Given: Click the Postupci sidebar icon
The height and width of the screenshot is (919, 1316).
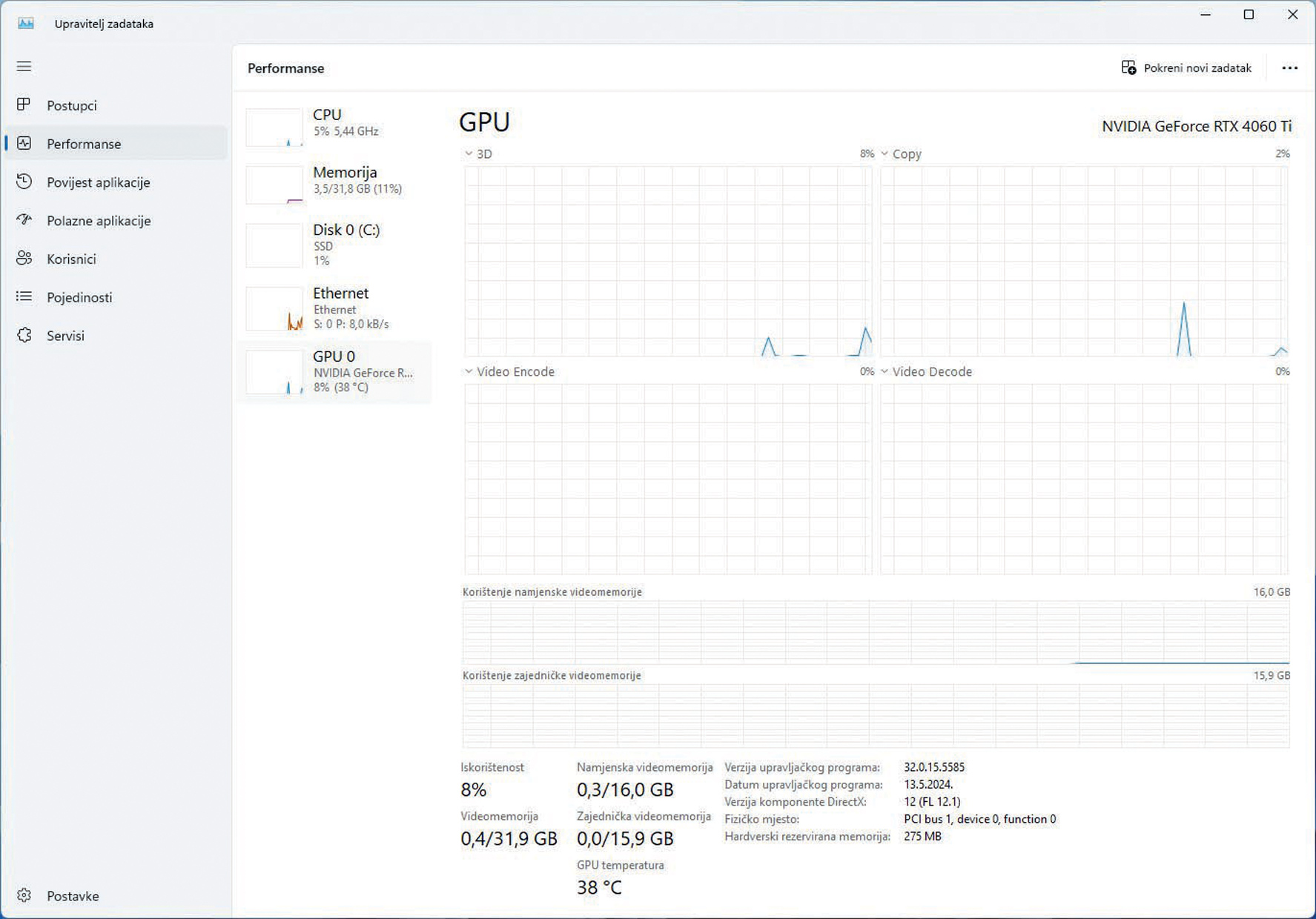Looking at the screenshot, I should coord(24,104).
